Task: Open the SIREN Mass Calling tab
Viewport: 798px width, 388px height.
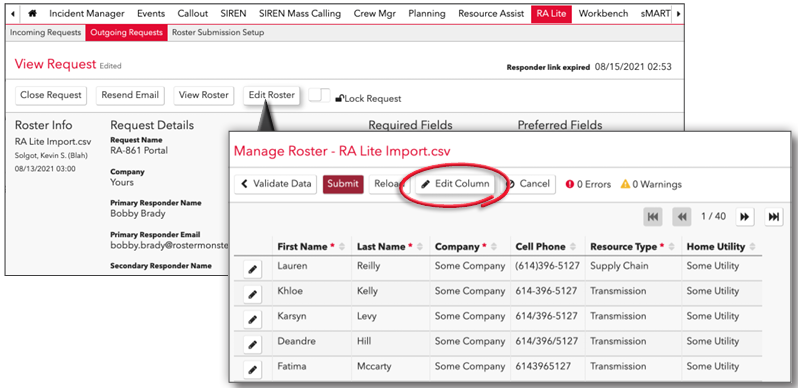Action: click(300, 14)
